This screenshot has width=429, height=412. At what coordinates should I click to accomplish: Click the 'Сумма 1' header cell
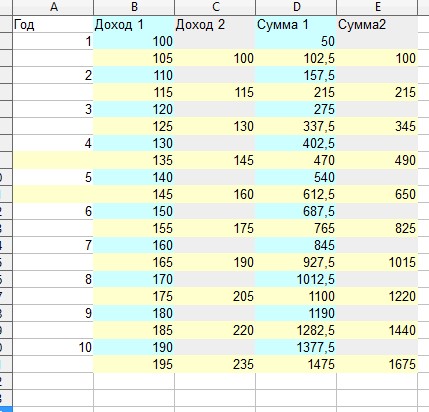pos(296,24)
